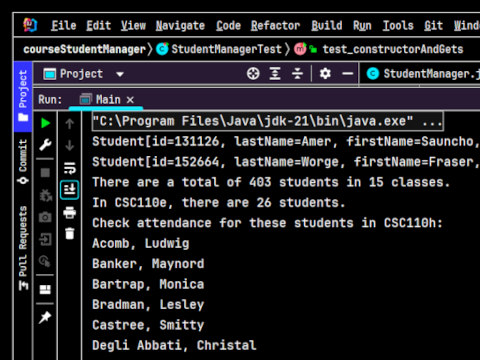Click the Stop square icon
The height and width of the screenshot is (360, 480).
pos(45,173)
